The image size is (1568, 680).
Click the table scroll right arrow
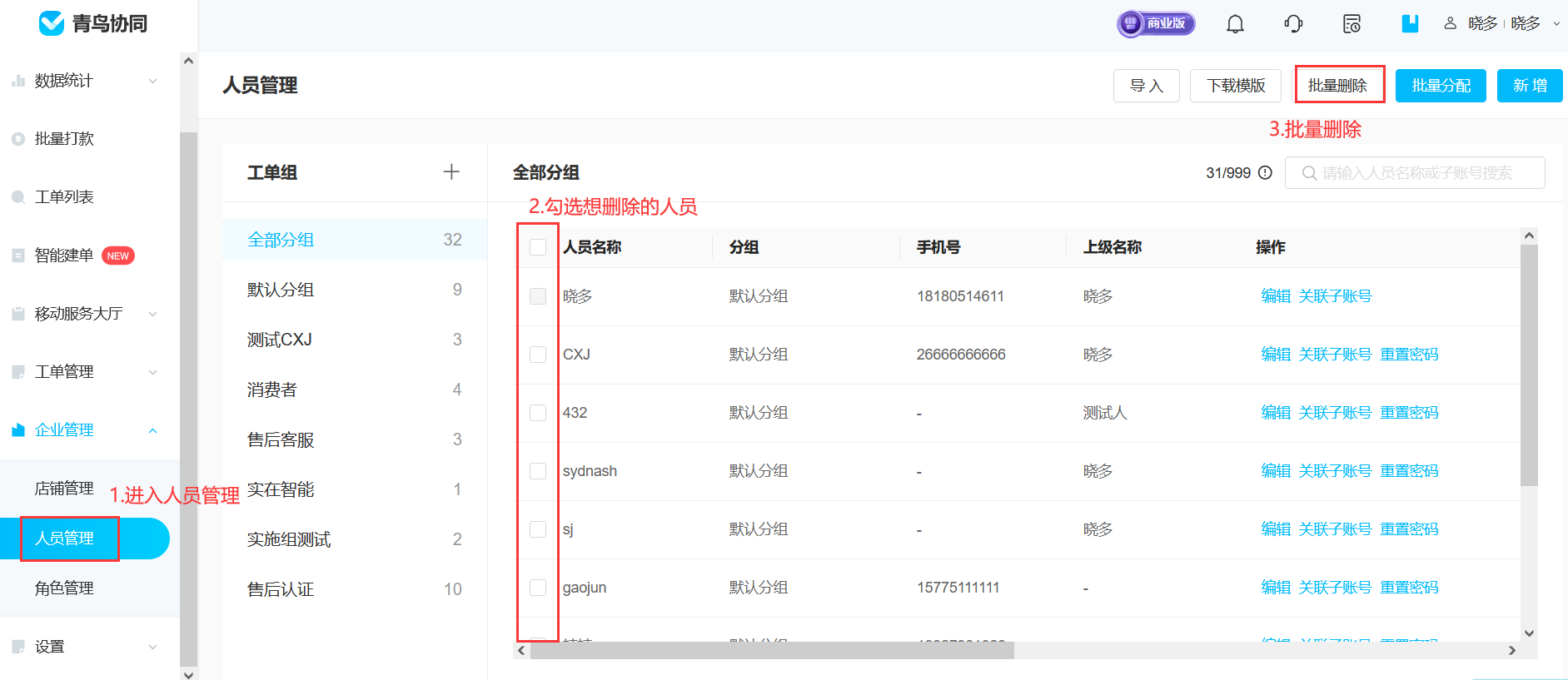(1512, 651)
